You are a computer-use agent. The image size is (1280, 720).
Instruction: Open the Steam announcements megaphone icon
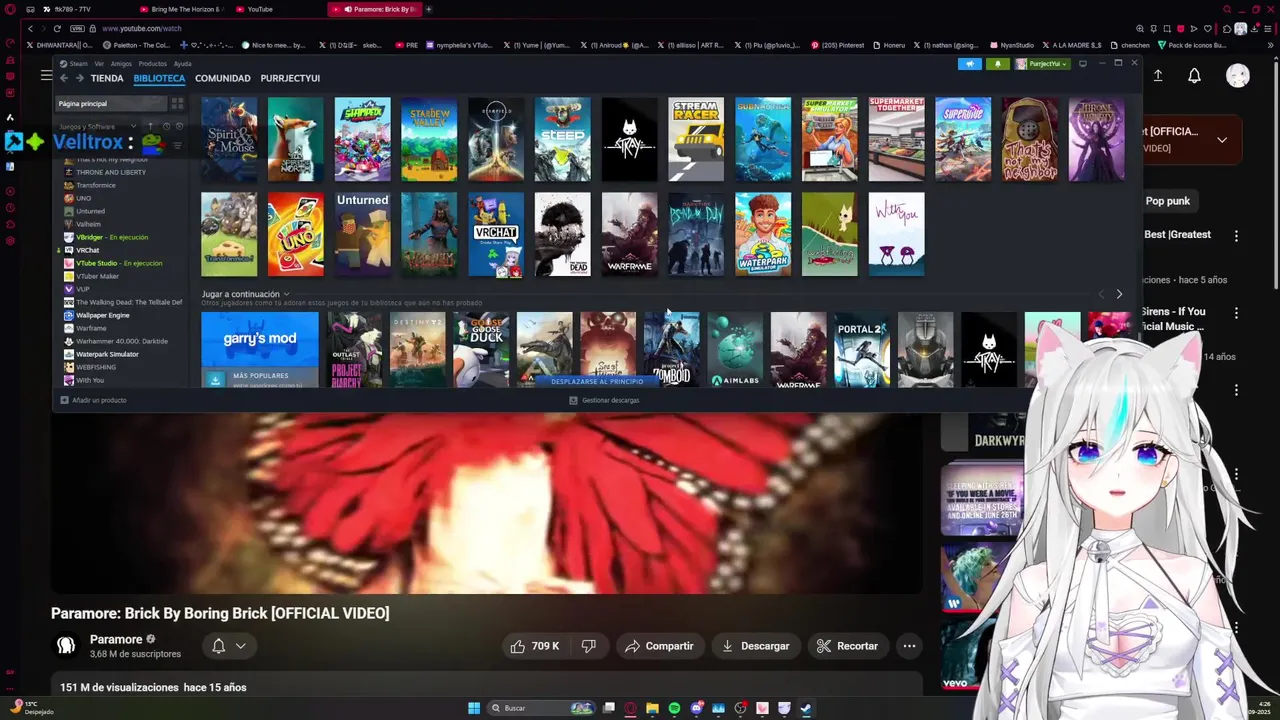pos(969,64)
